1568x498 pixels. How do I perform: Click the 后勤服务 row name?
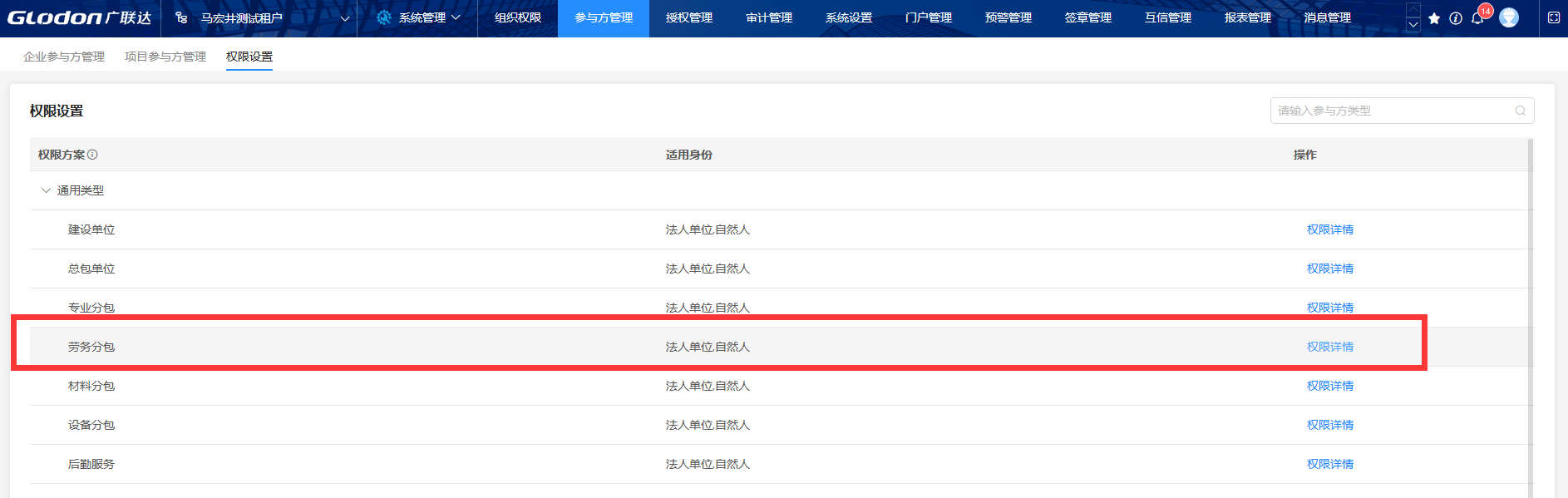91,464
